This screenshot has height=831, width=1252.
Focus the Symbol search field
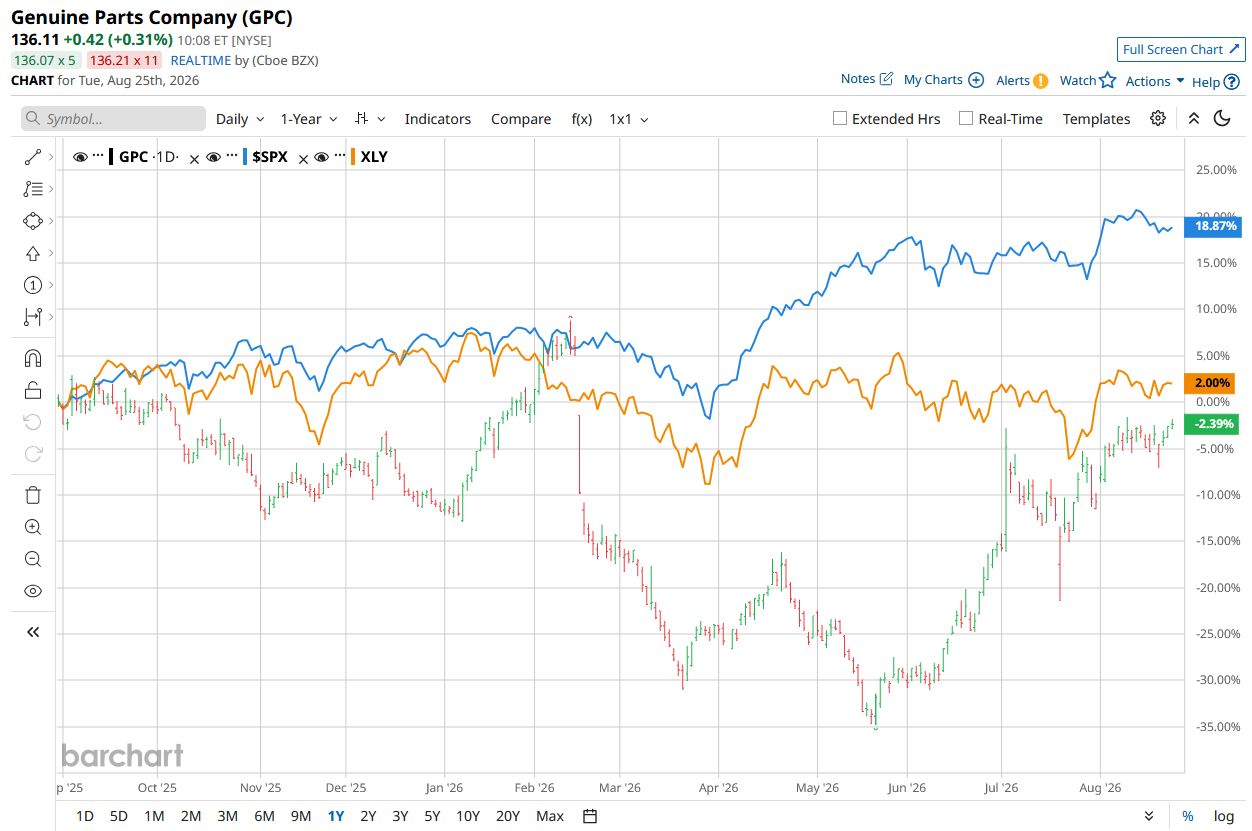tap(113, 118)
